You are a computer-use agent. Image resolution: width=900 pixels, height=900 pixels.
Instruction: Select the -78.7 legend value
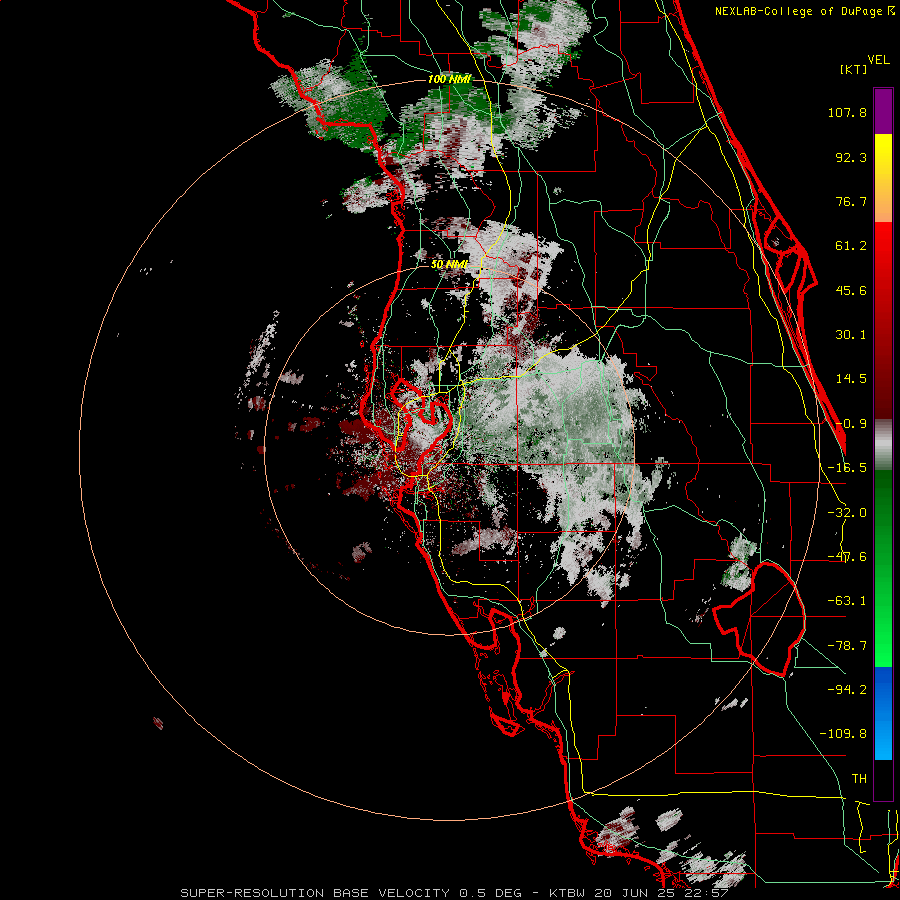click(x=847, y=646)
